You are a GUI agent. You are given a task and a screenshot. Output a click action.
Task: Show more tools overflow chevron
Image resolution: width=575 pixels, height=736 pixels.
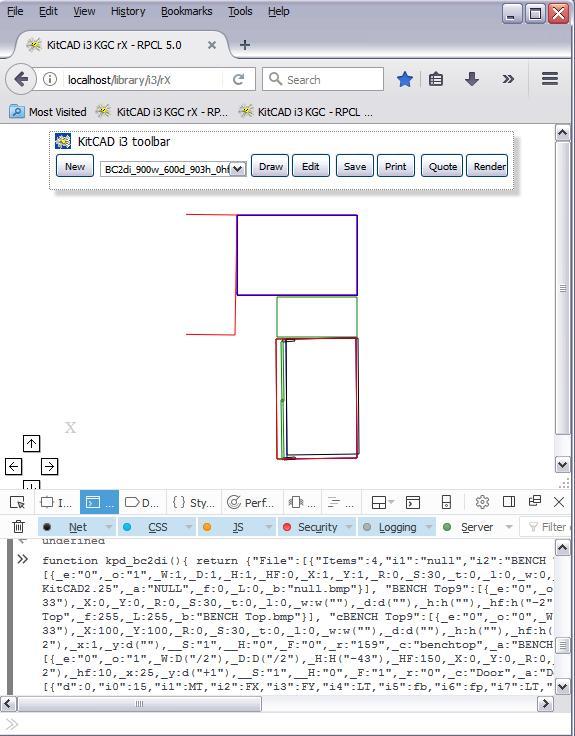click(508, 79)
